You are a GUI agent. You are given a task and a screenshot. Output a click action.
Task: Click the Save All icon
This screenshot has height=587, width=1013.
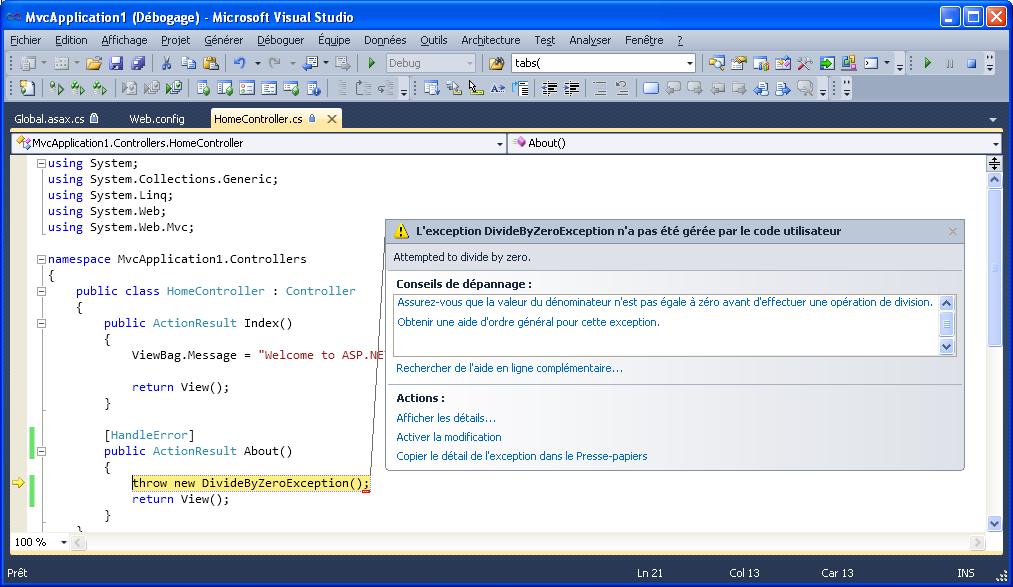(x=138, y=63)
